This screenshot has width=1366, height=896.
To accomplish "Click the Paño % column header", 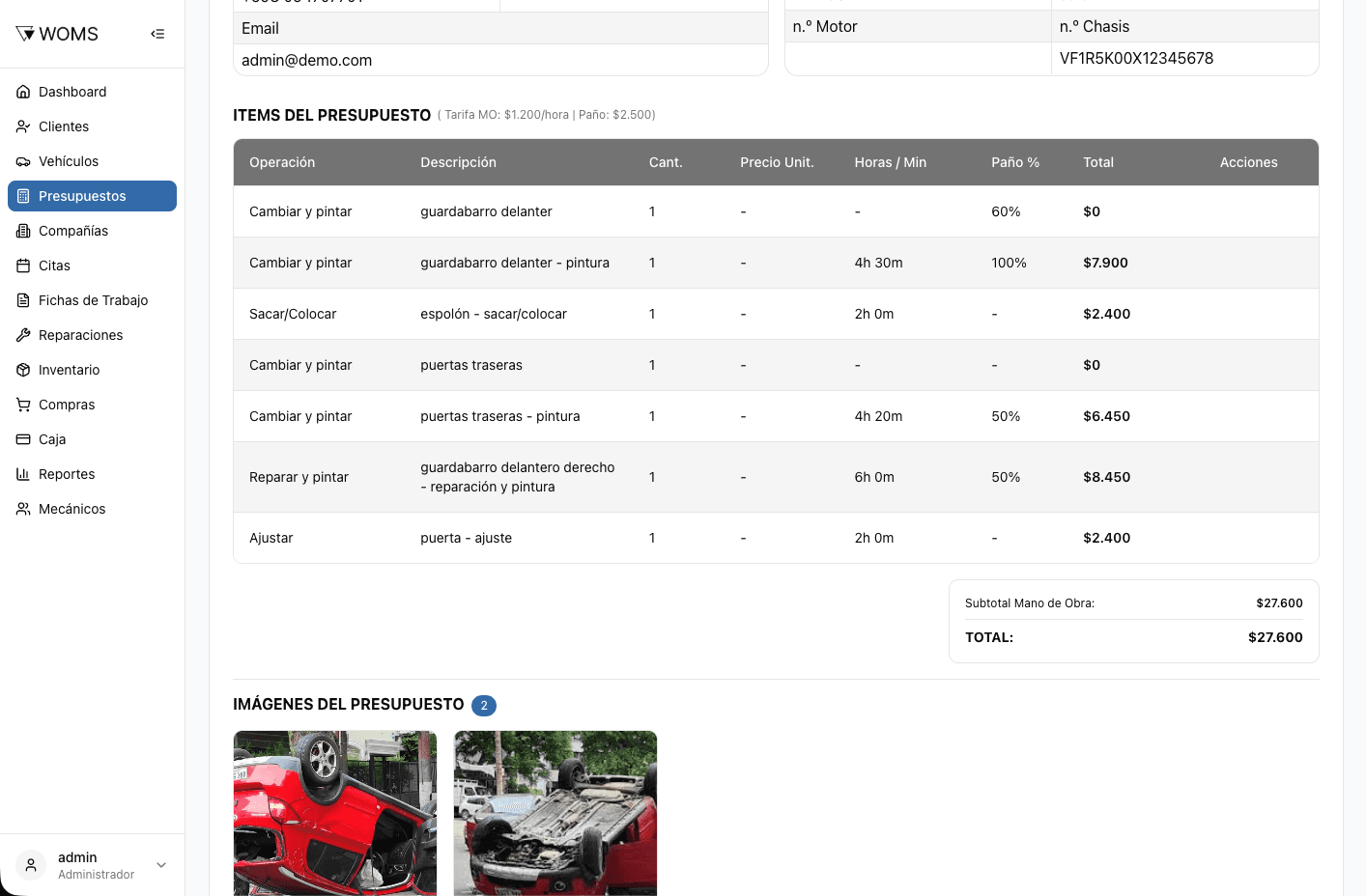I will (x=1015, y=162).
